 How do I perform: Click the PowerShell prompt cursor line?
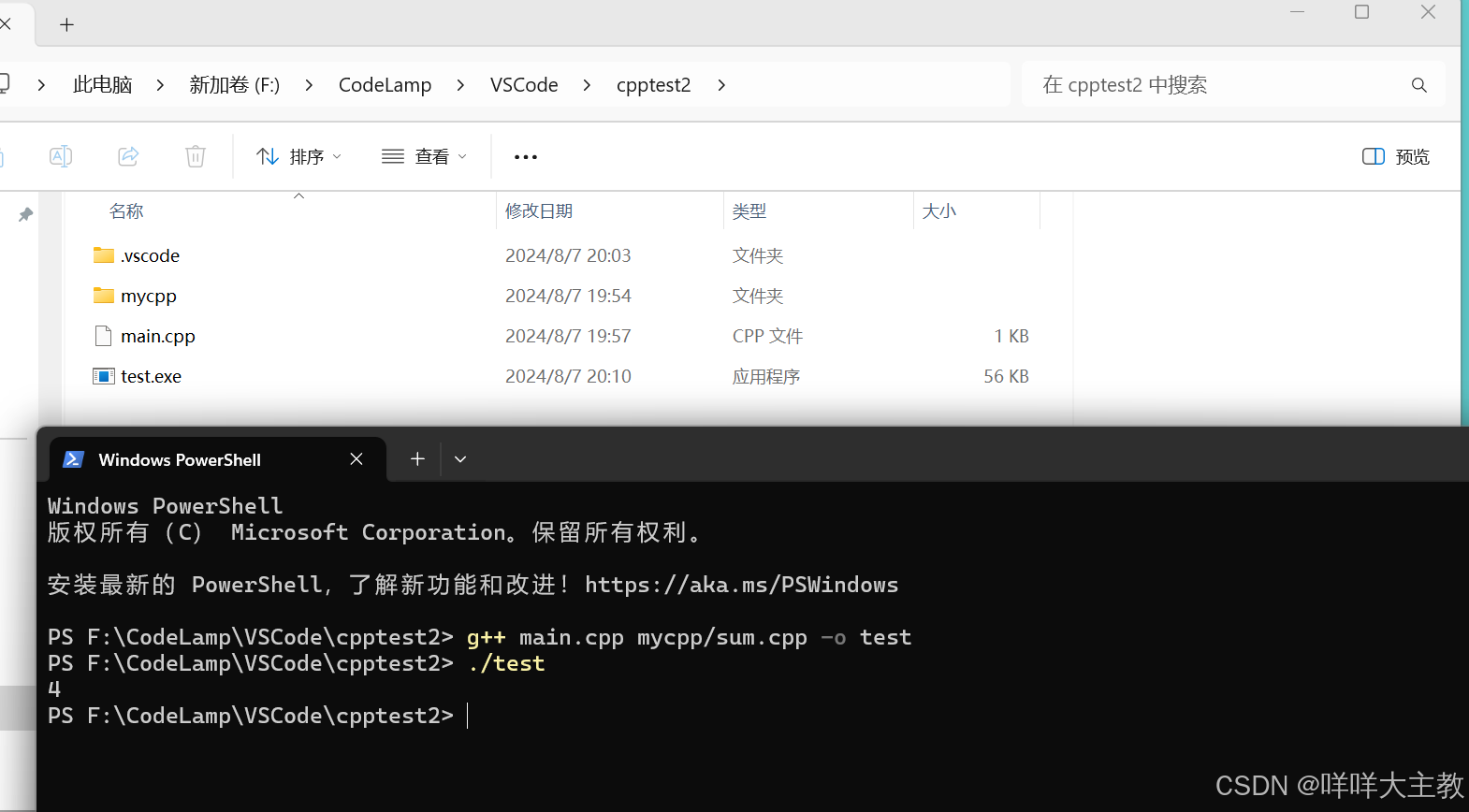pos(257,716)
